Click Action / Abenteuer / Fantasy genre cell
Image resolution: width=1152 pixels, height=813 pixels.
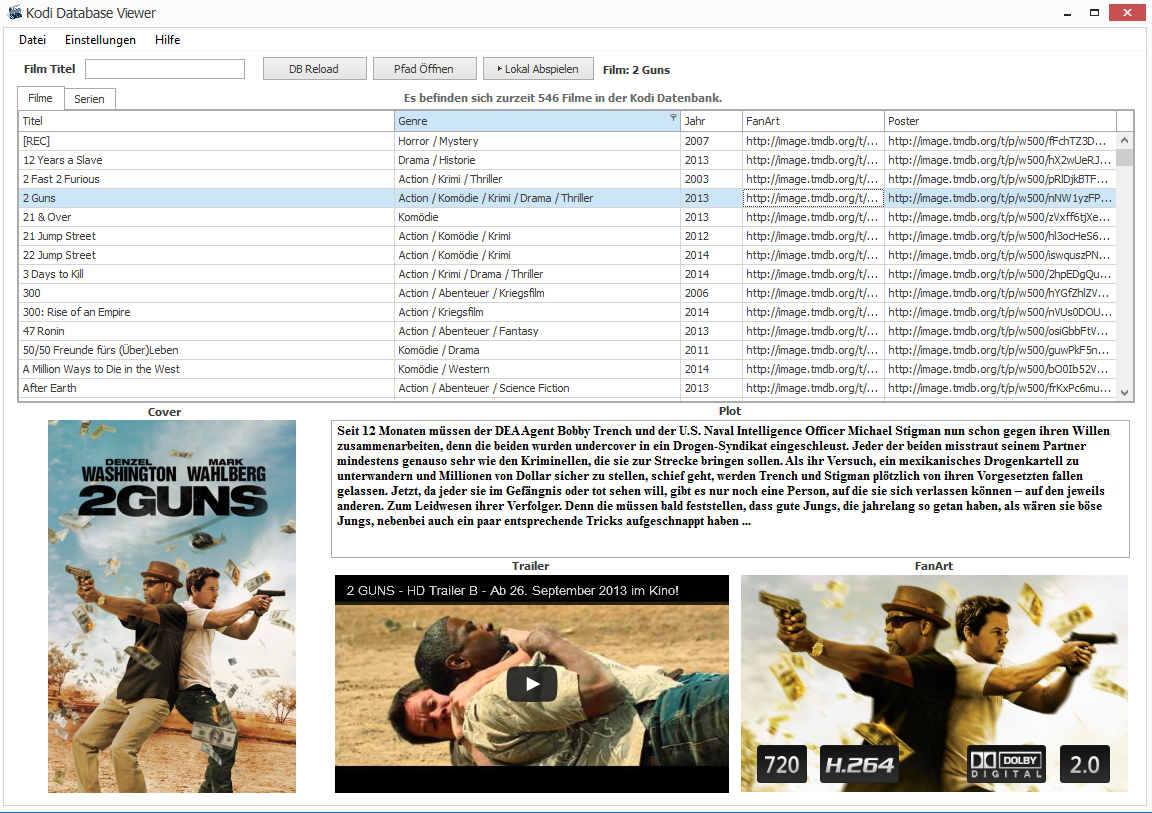point(537,332)
